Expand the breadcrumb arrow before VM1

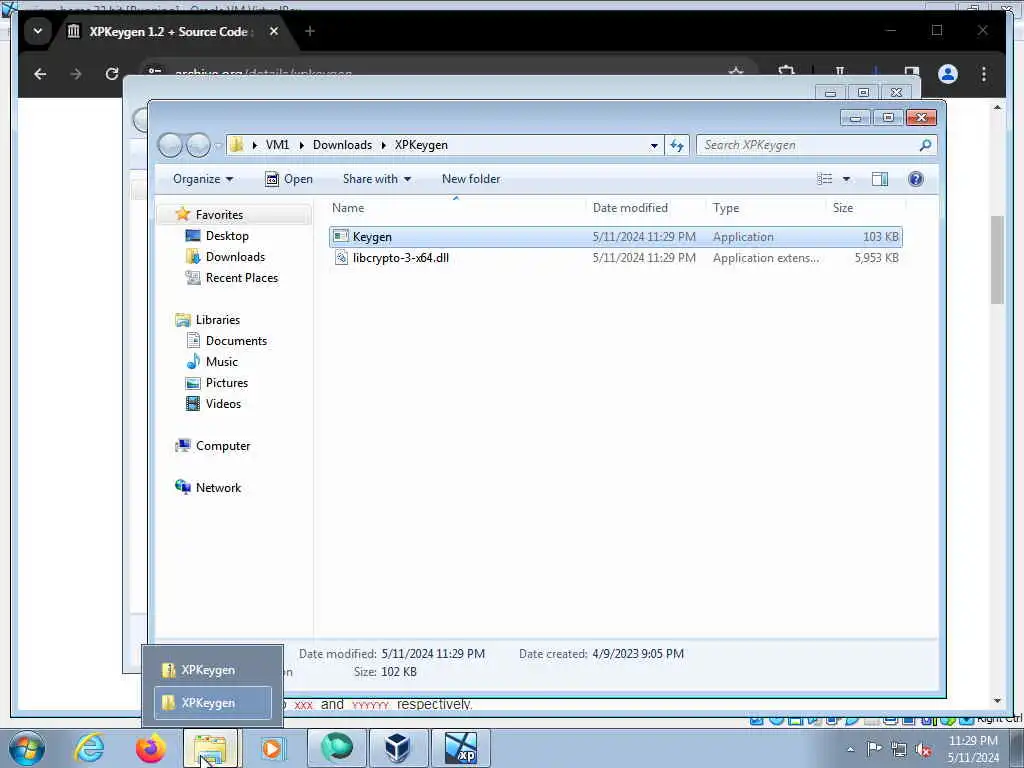click(254, 145)
